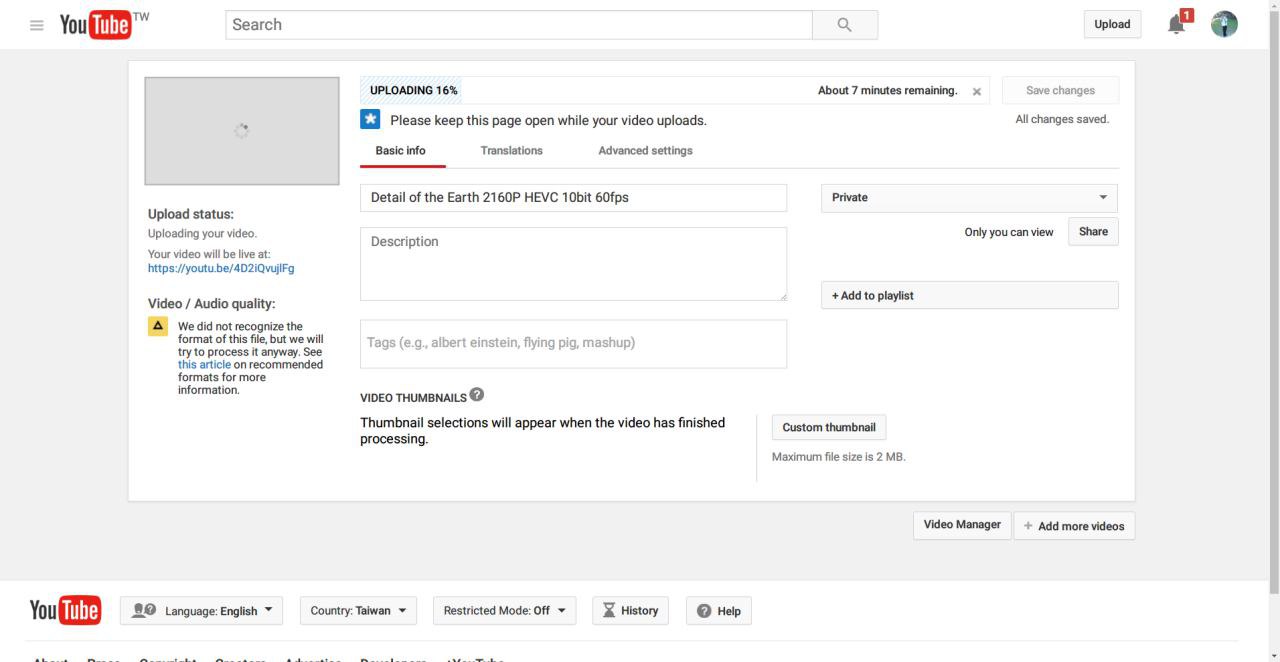
Task: Cancel the upload with X icon
Action: [x=977, y=91]
